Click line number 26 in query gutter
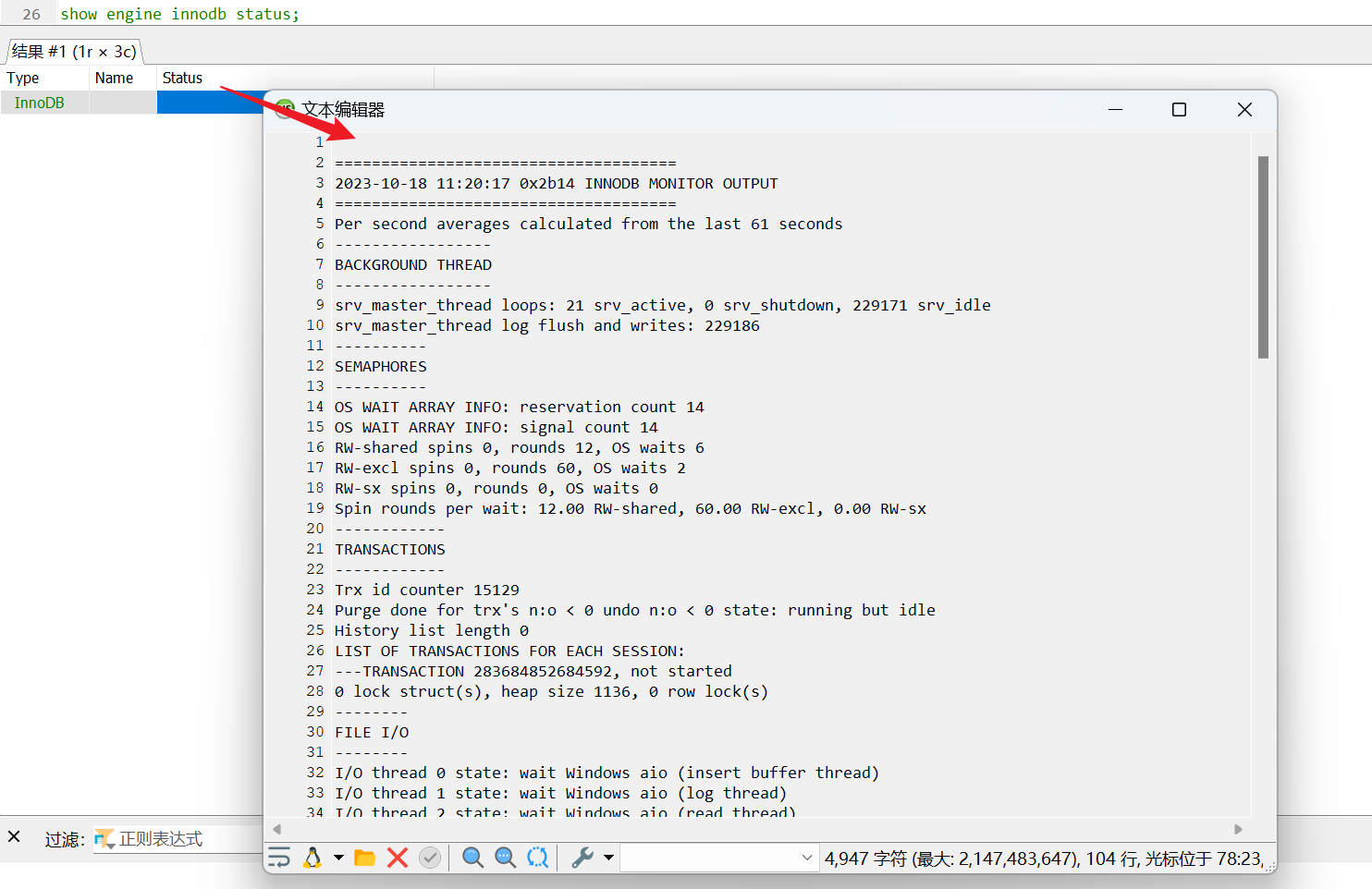The width and height of the screenshot is (1372, 889). (x=31, y=14)
